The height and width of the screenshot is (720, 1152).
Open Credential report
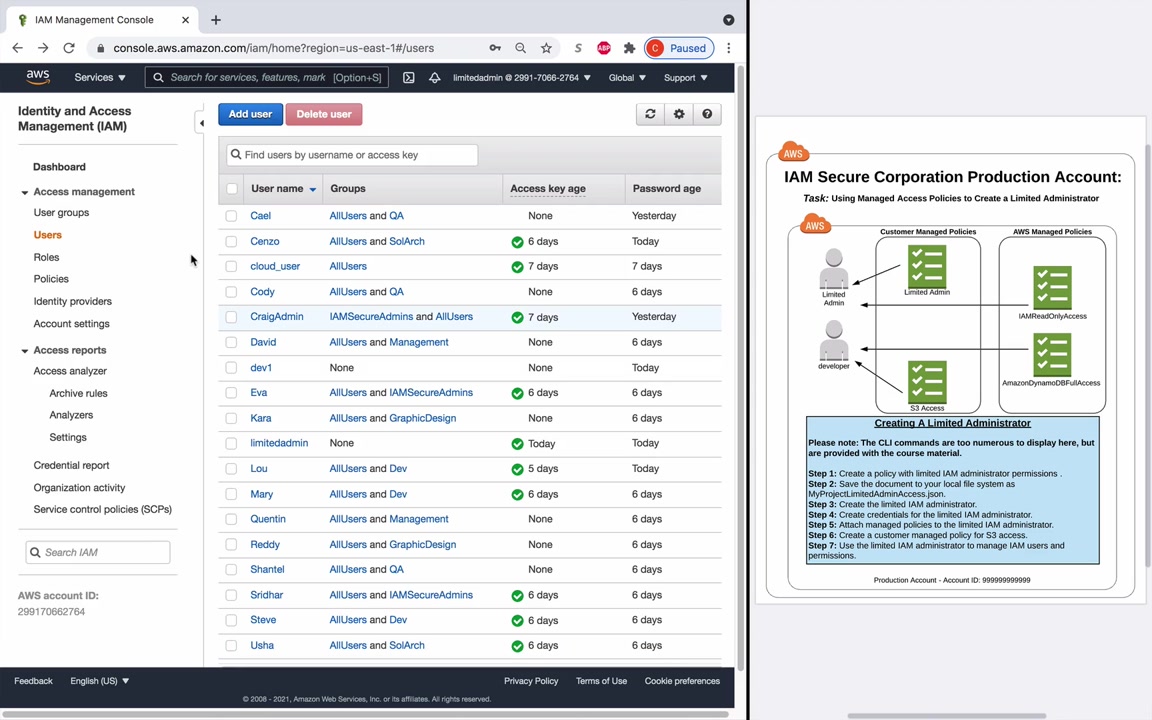tap(71, 465)
